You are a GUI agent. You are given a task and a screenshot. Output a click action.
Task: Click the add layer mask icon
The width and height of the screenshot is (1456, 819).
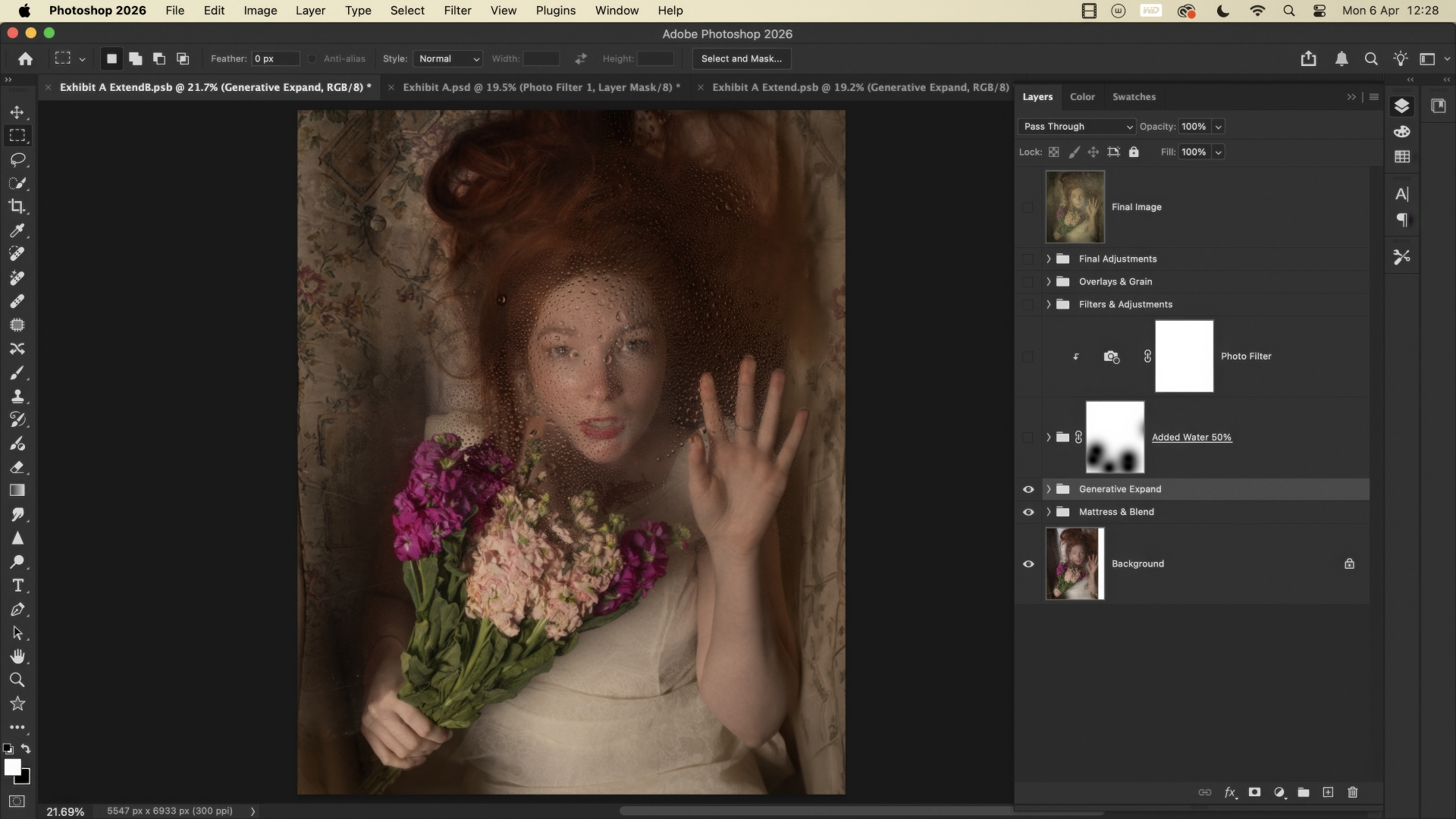coord(1254,792)
